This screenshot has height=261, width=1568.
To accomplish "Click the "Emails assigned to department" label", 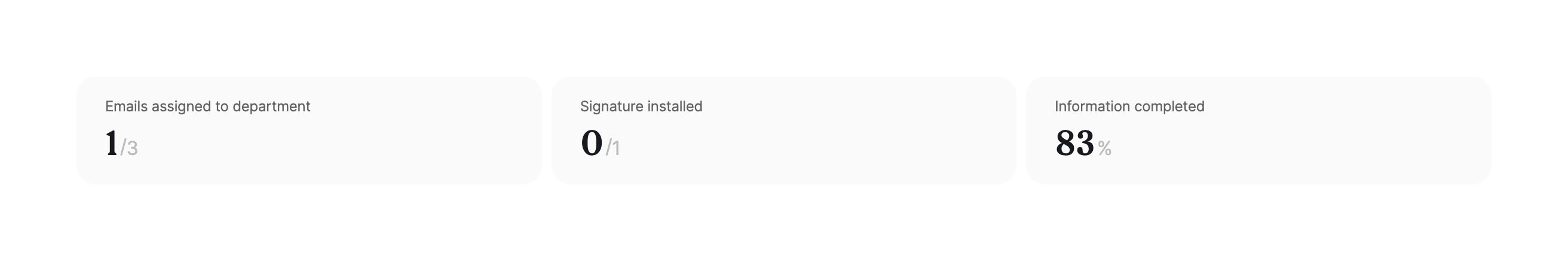I will coord(207,106).
